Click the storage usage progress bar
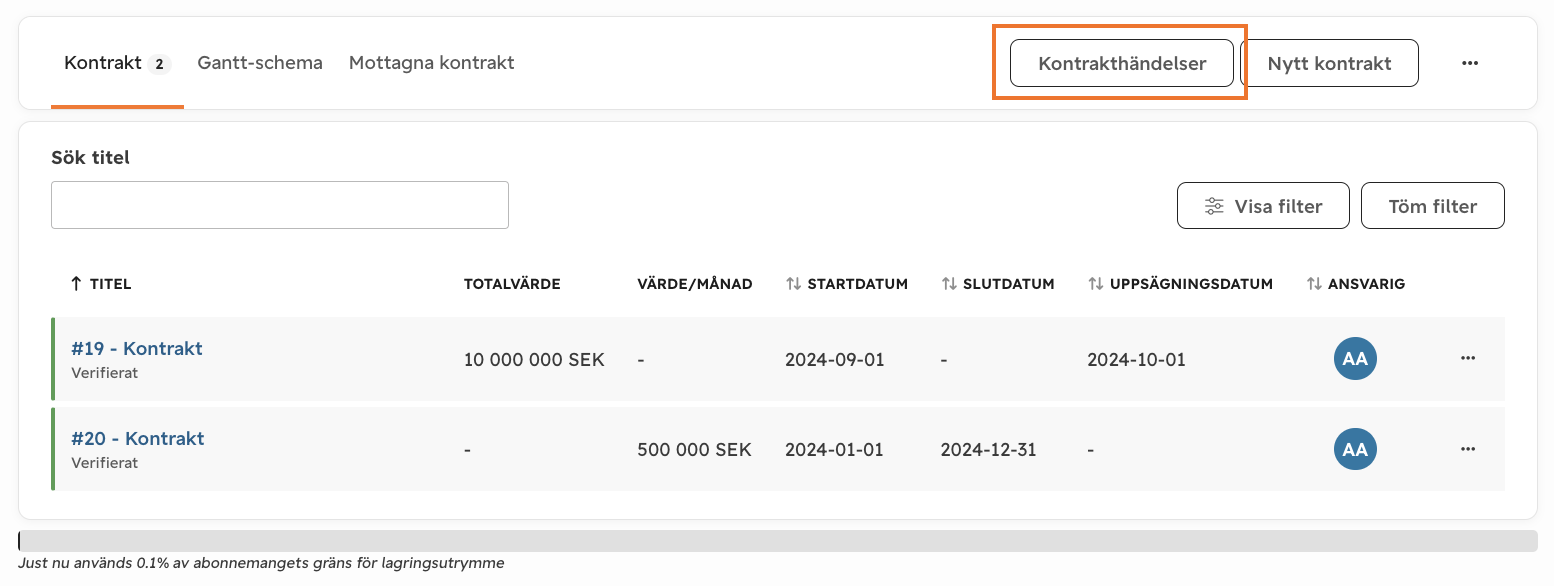 tap(777, 541)
